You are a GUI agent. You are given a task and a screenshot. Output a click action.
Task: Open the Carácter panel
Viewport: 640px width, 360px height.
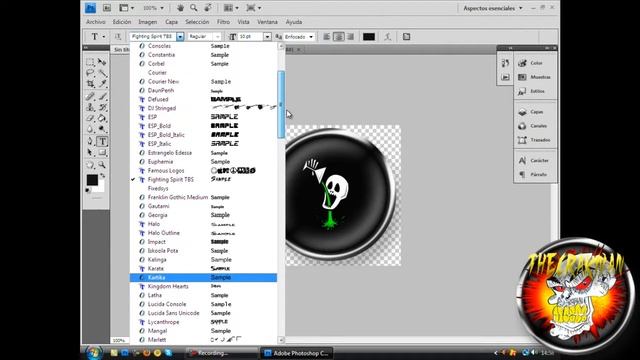click(x=535, y=161)
